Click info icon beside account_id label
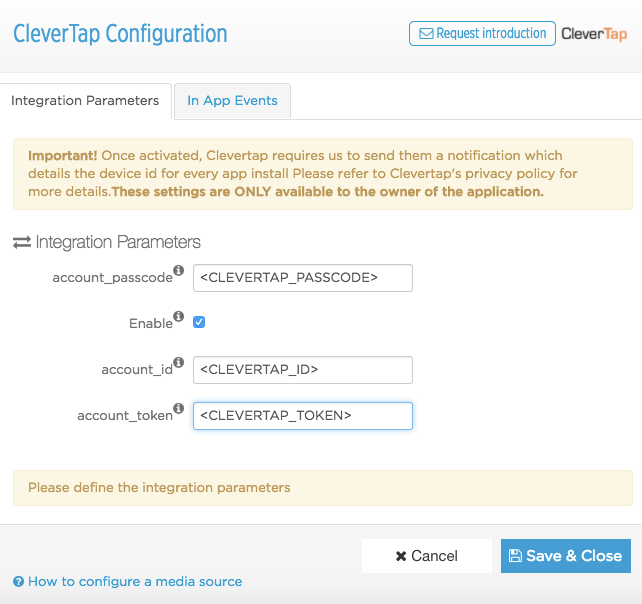642x604 pixels. [x=179, y=362]
